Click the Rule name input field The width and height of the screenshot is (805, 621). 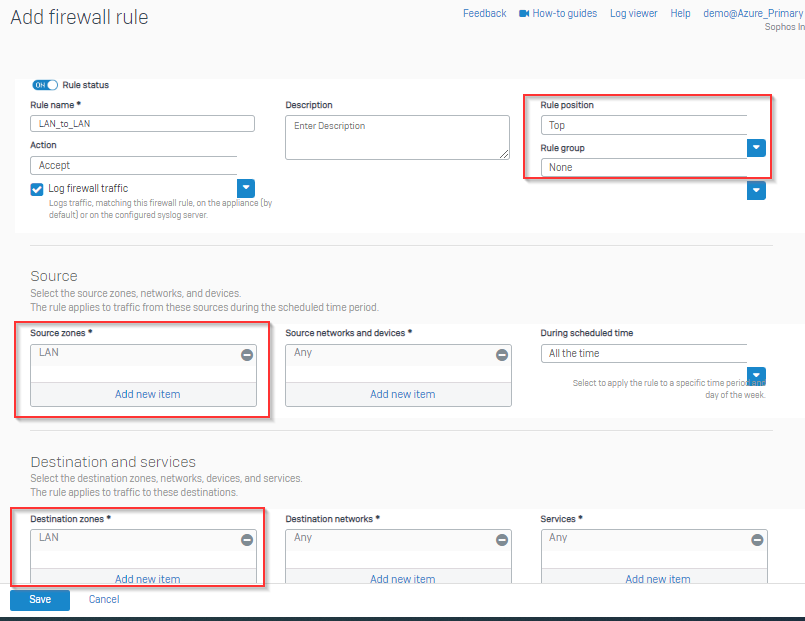pos(142,124)
